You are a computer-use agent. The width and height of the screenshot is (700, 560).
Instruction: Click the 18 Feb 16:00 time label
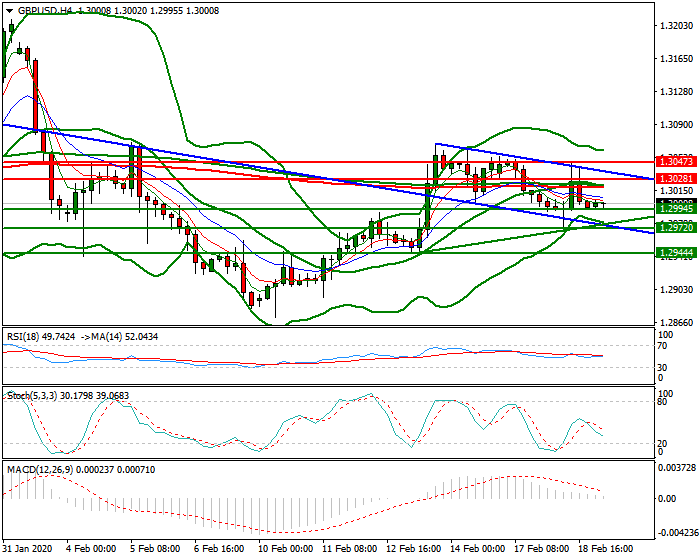point(606,548)
